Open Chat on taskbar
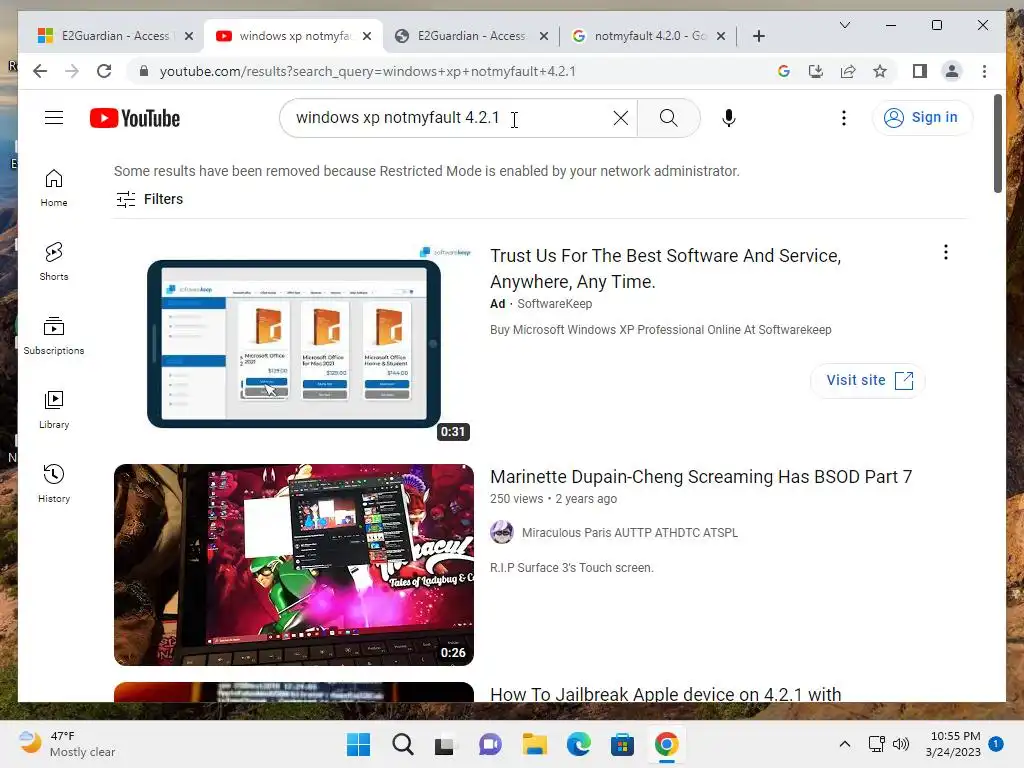 click(490, 744)
